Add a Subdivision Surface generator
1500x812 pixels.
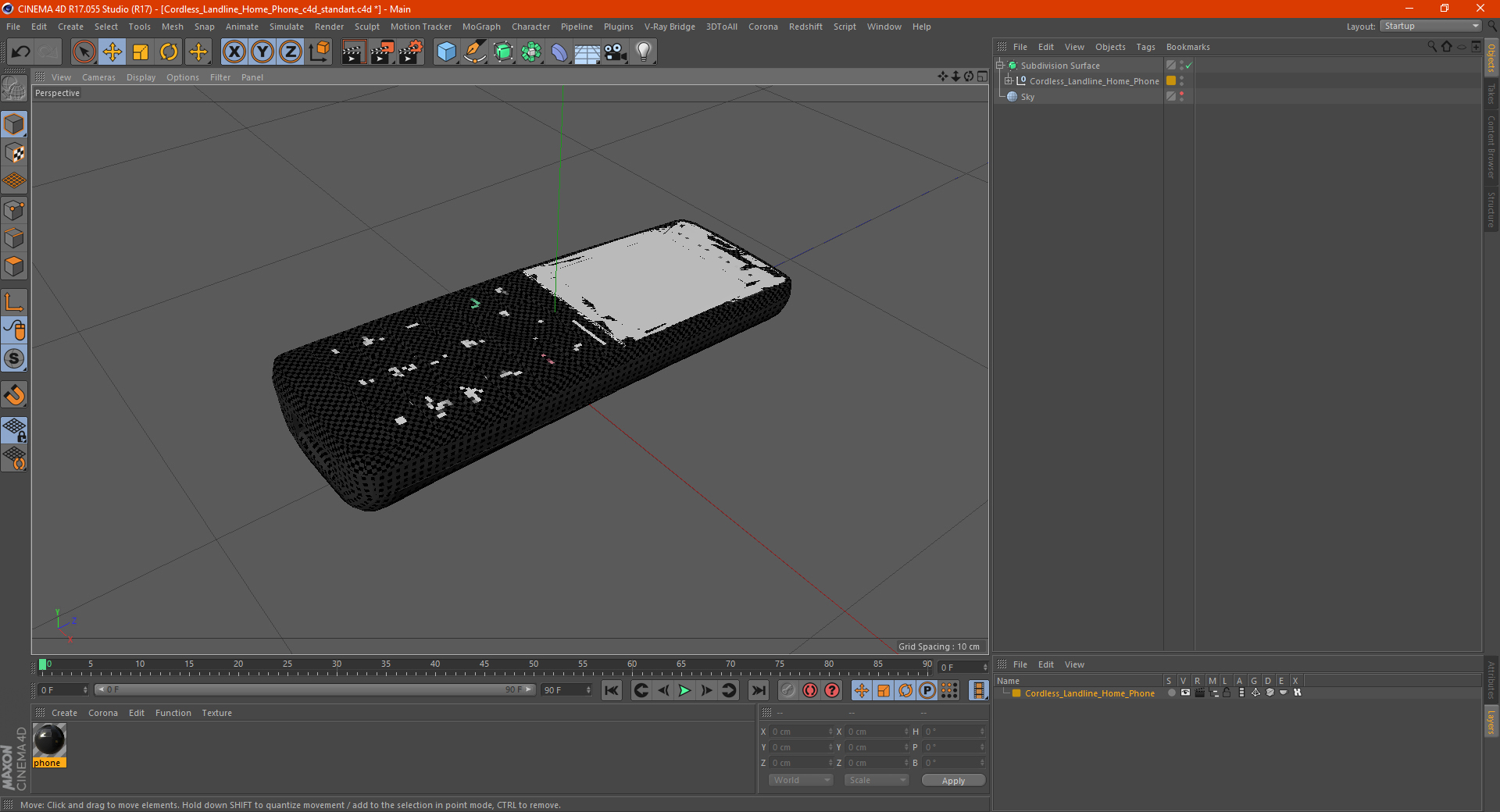point(503,52)
